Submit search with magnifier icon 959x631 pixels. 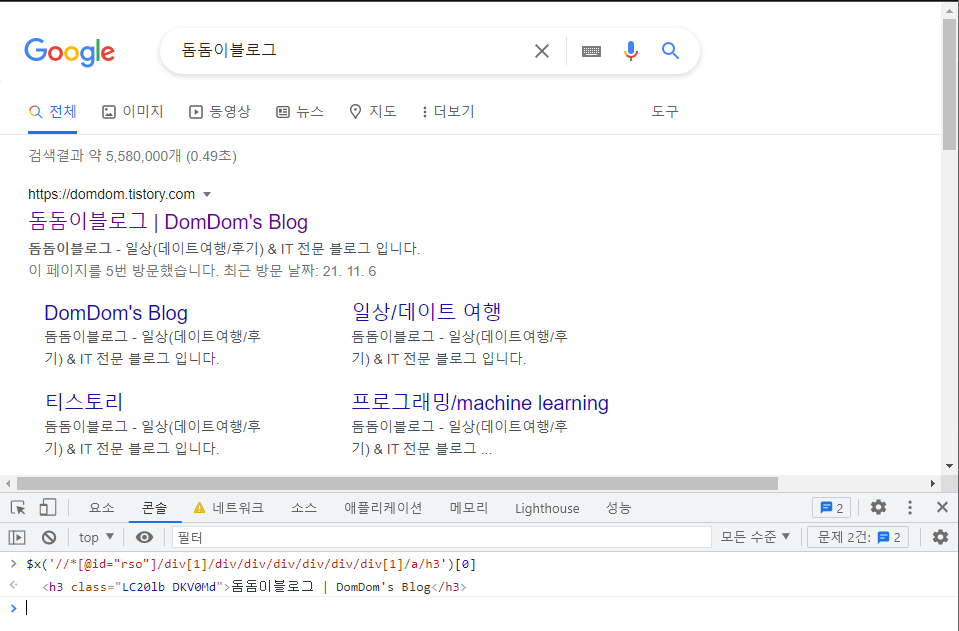click(x=670, y=51)
